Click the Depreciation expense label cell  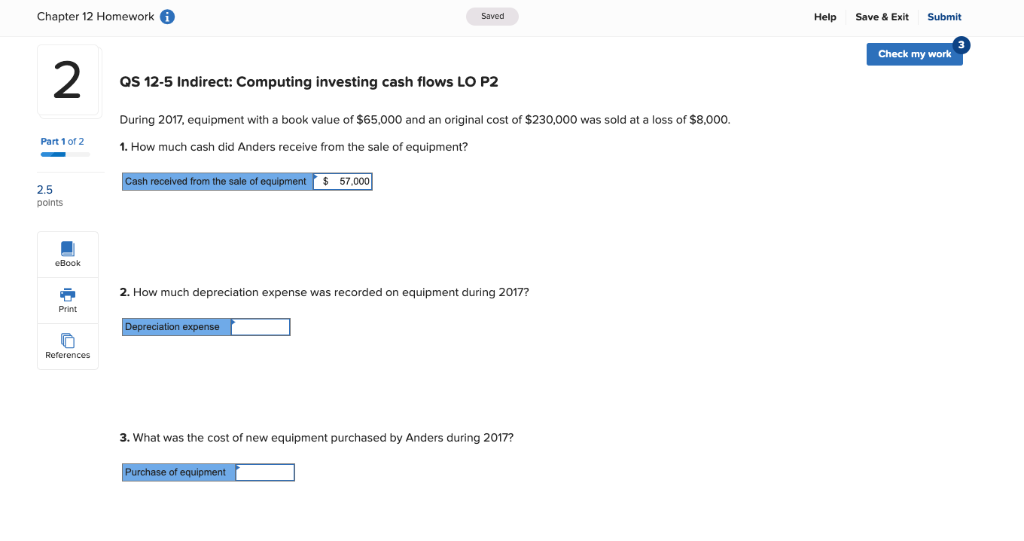176,327
